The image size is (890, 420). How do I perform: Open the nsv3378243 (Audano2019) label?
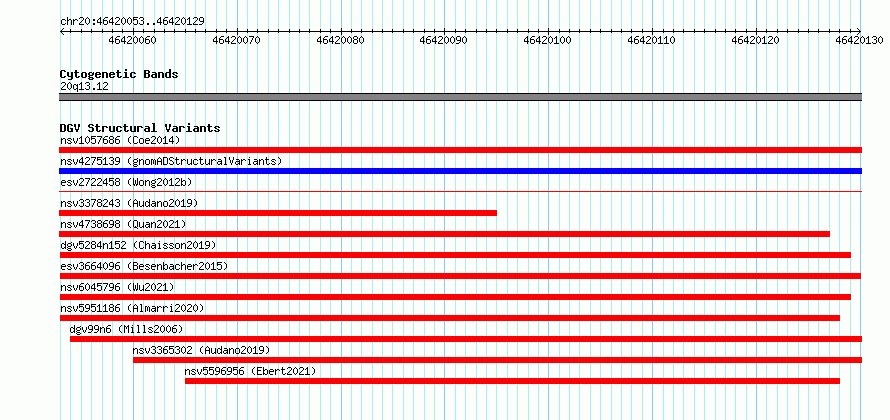tap(129, 203)
